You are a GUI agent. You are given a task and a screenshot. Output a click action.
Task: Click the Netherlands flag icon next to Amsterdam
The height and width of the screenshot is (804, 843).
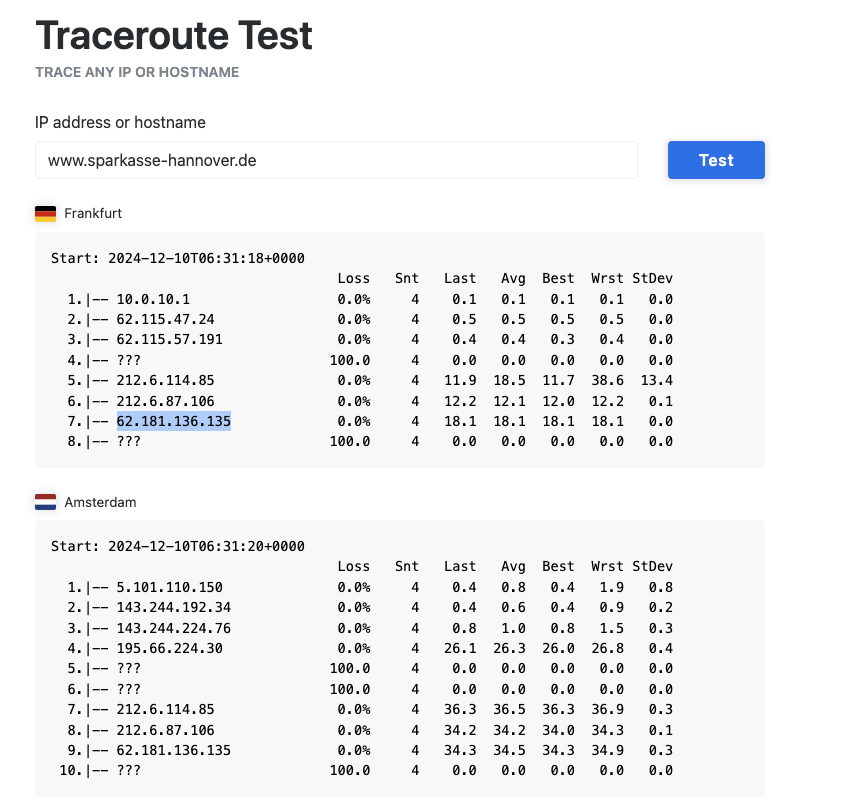pos(46,502)
